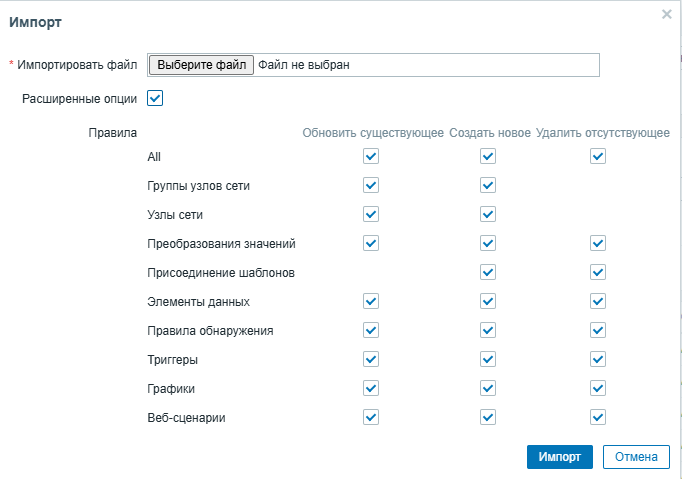The height and width of the screenshot is (479, 682).
Task: Uncheck Группы узлов сети create new checkbox
Action: (488, 185)
